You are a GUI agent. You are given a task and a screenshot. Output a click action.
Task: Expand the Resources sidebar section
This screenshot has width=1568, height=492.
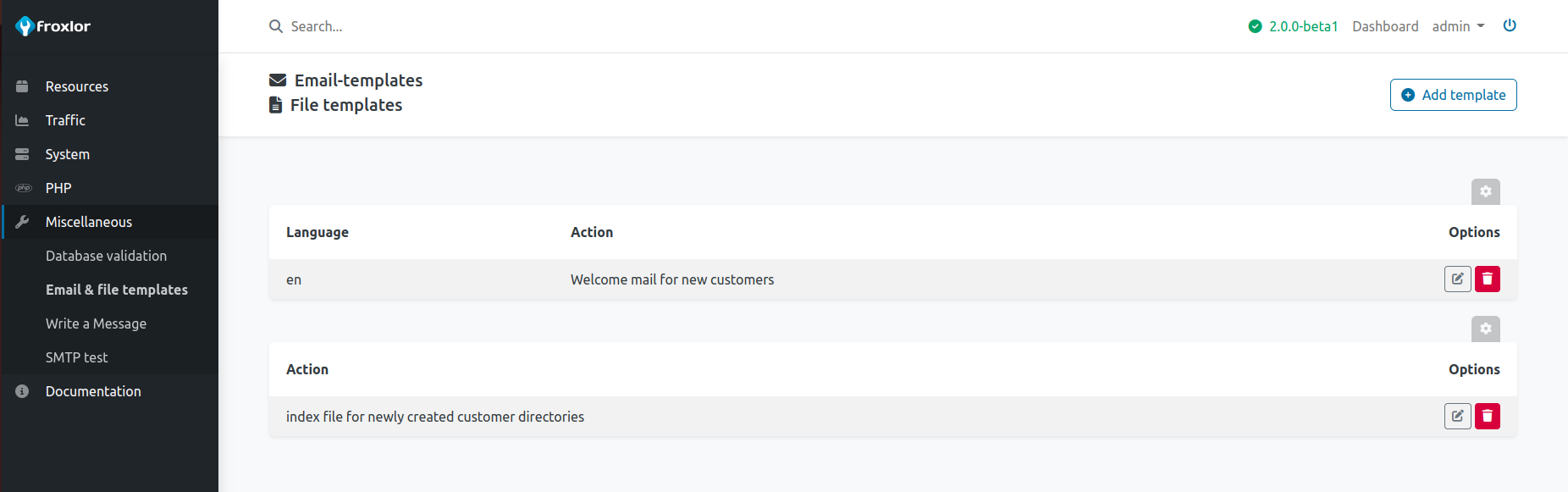point(77,86)
